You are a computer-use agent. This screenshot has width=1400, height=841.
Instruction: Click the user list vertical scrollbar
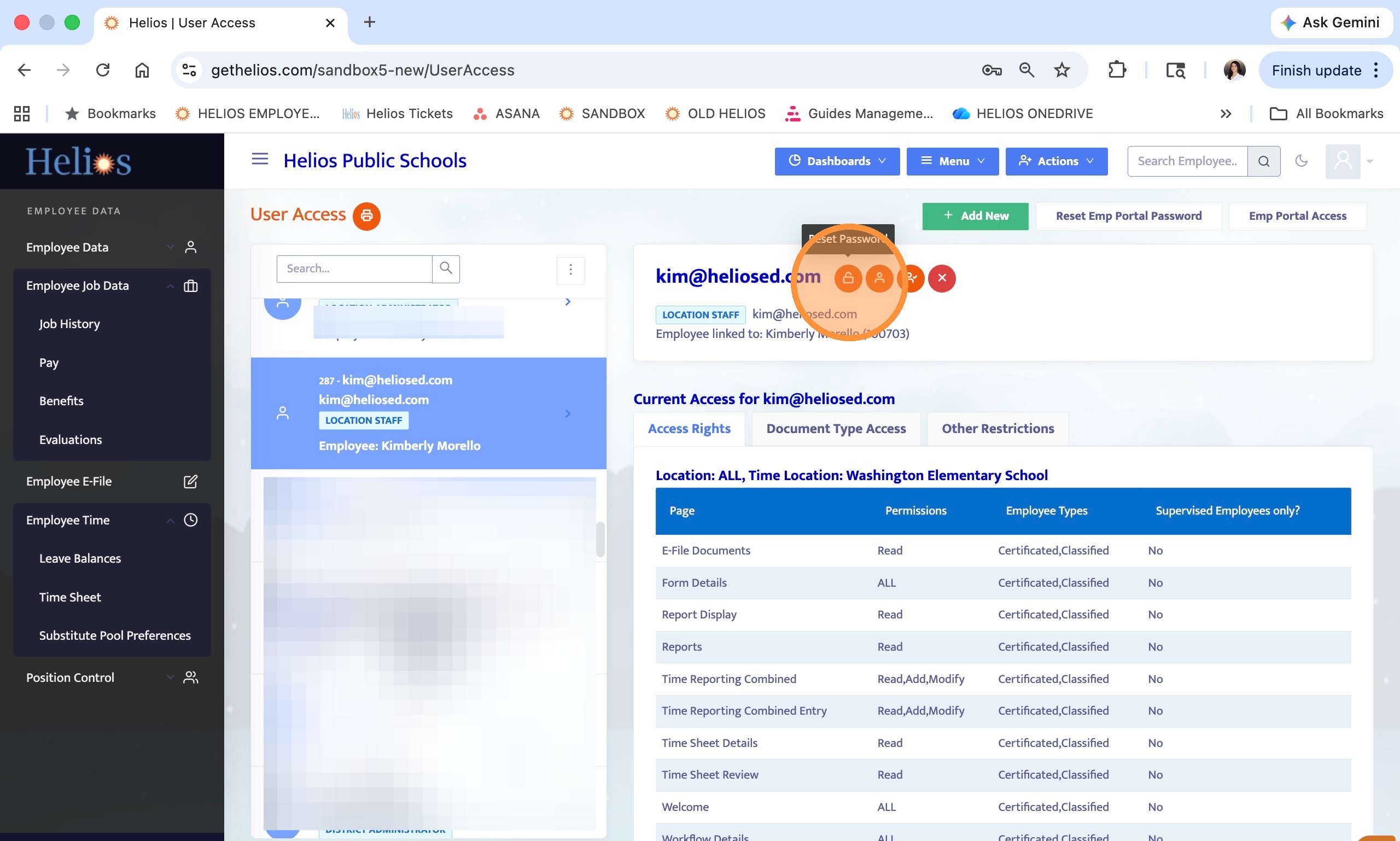[600, 540]
